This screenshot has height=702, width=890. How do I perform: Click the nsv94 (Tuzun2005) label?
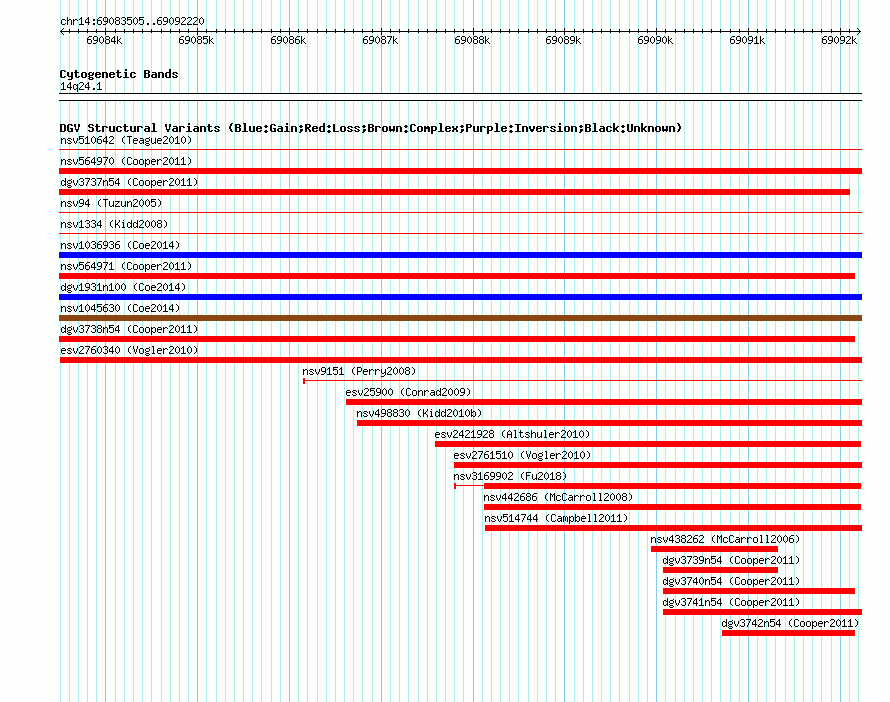coord(111,203)
